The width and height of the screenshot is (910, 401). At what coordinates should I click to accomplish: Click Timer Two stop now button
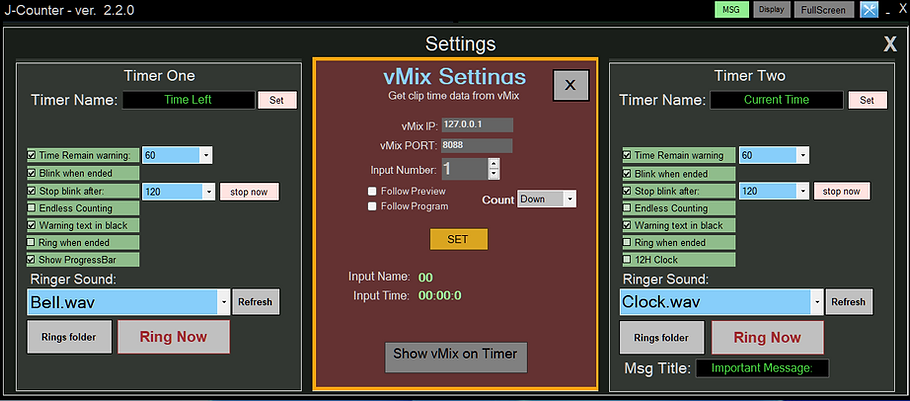pos(842,192)
